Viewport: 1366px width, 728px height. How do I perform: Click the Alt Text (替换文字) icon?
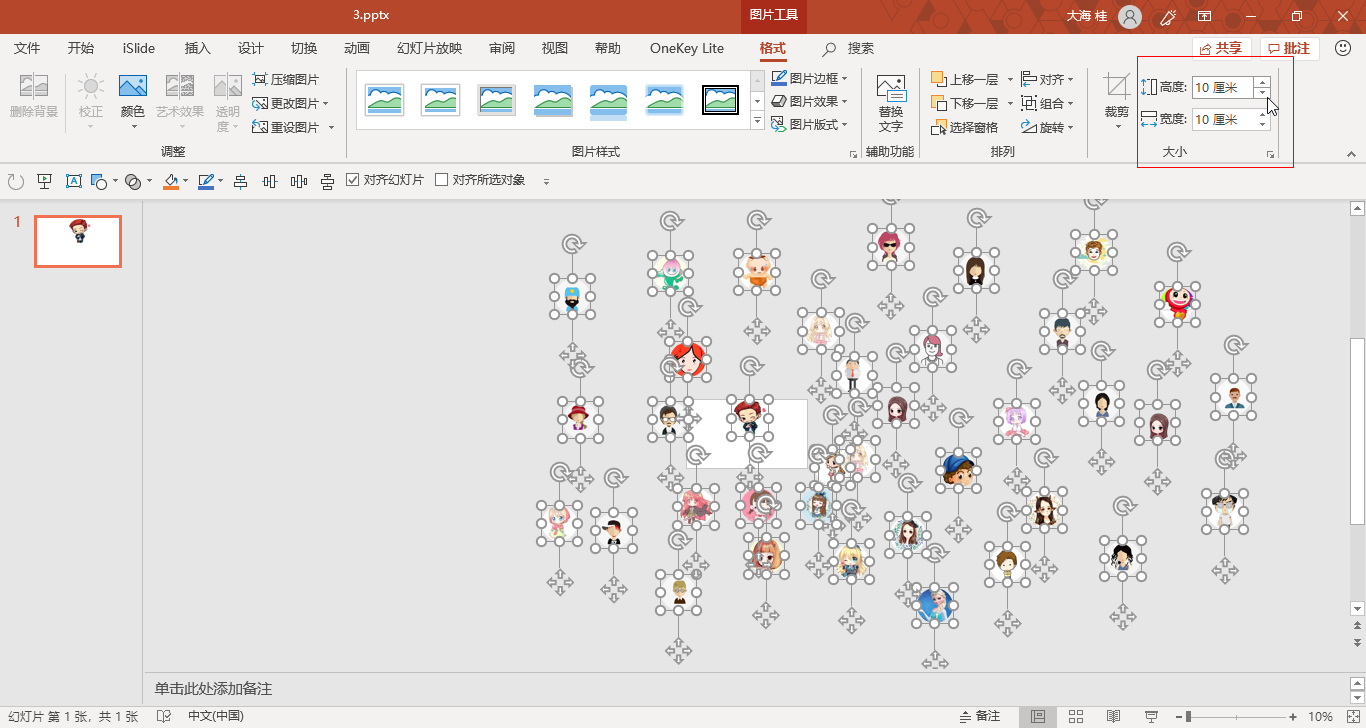891,87
